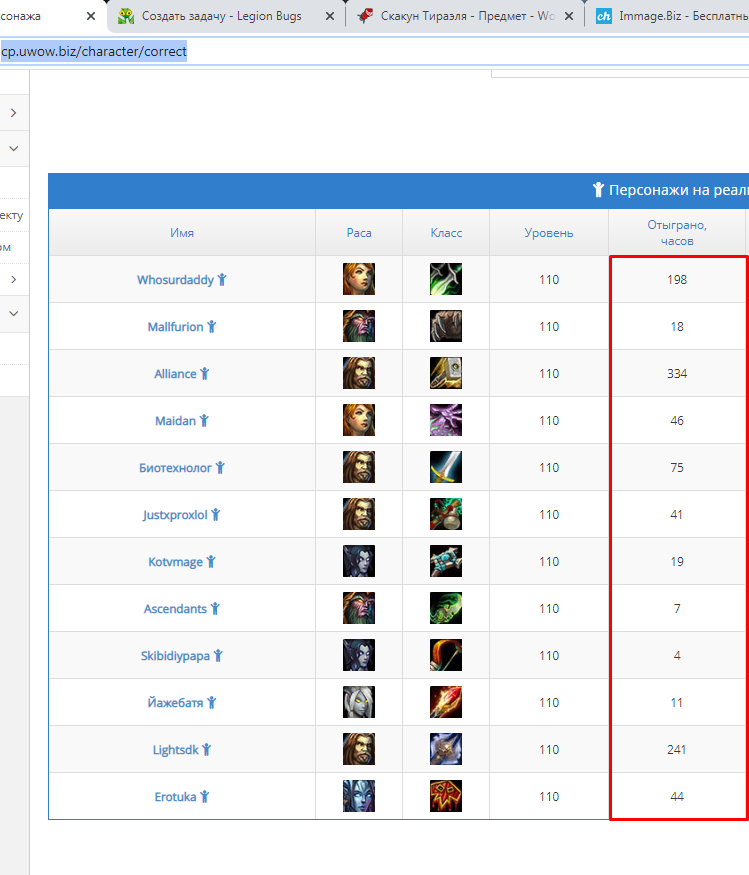
Task: Click the browser address bar URL
Action: coord(94,51)
